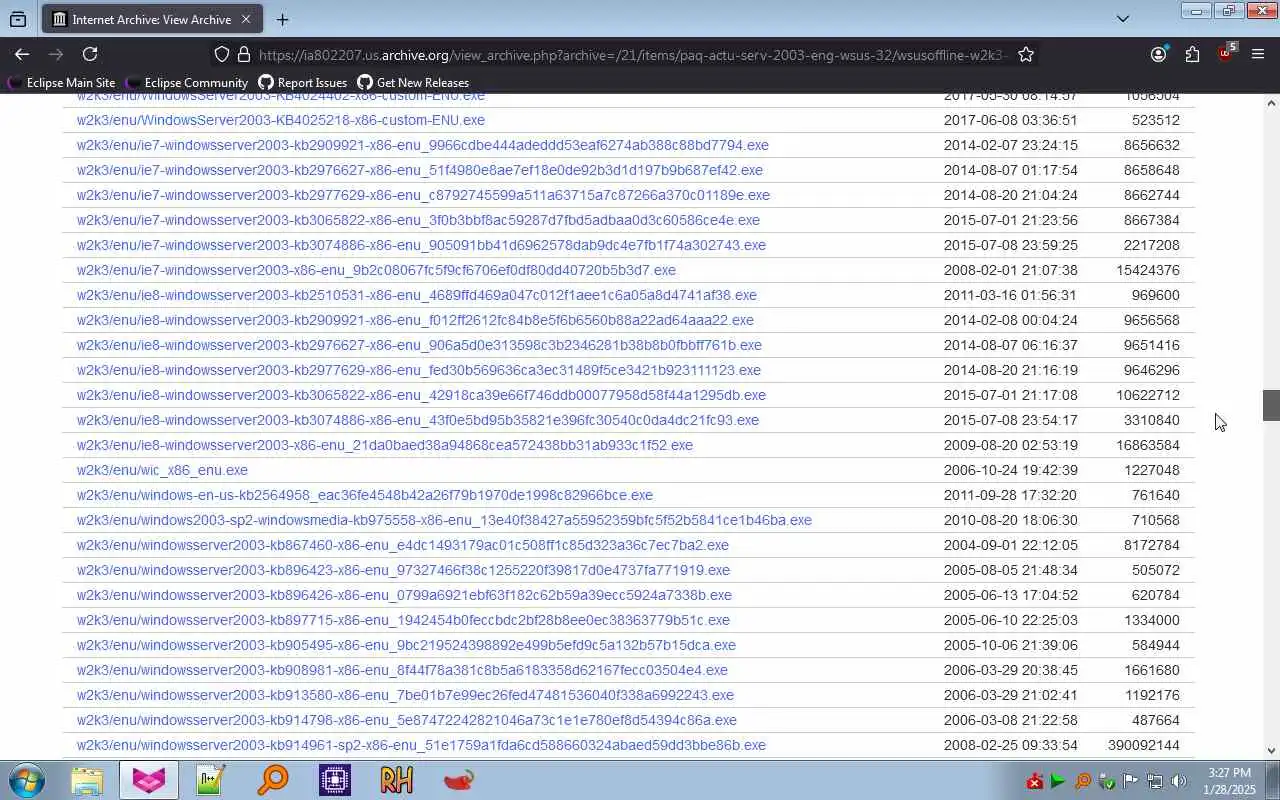Open a new tab with plus button
Image resolution: width=1280 pixels, height=800 pixels.
(x=282, y=19)
